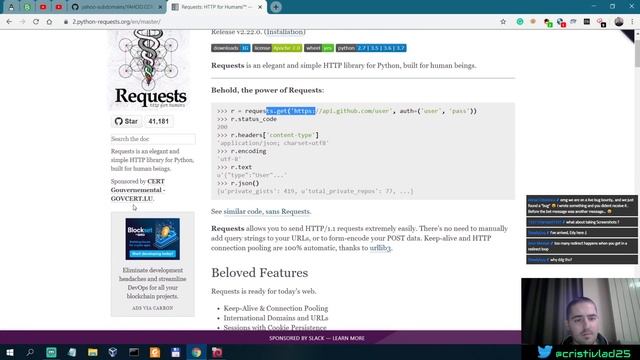Open the urllib3 link

click(x=380, y=248)
